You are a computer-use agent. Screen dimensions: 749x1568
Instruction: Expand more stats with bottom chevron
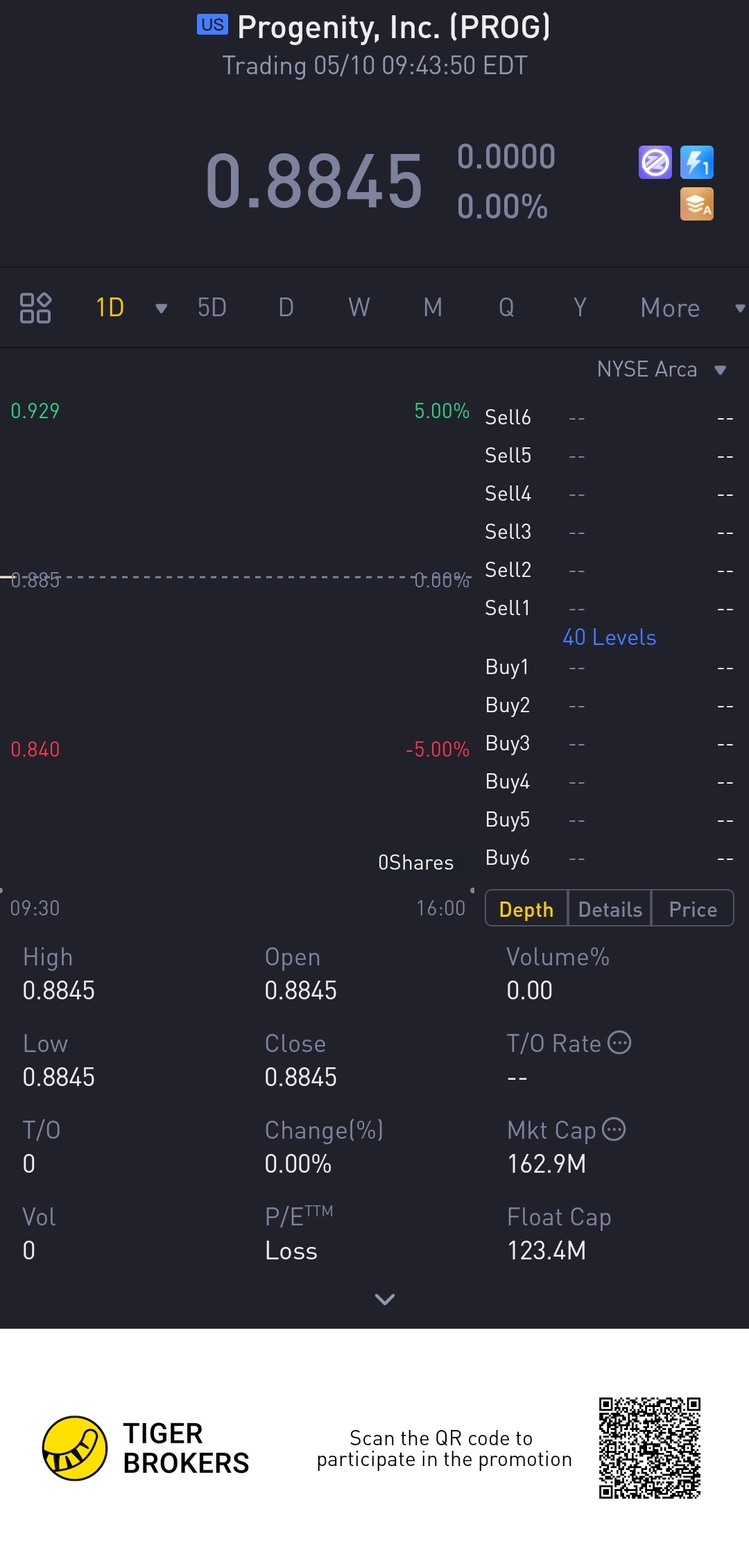(384, 1299)
